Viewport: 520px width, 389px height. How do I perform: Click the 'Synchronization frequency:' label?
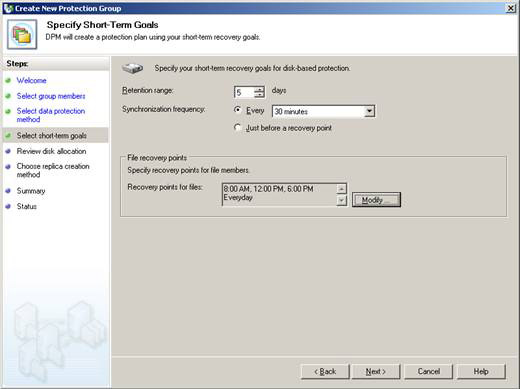tap(163, 109)
